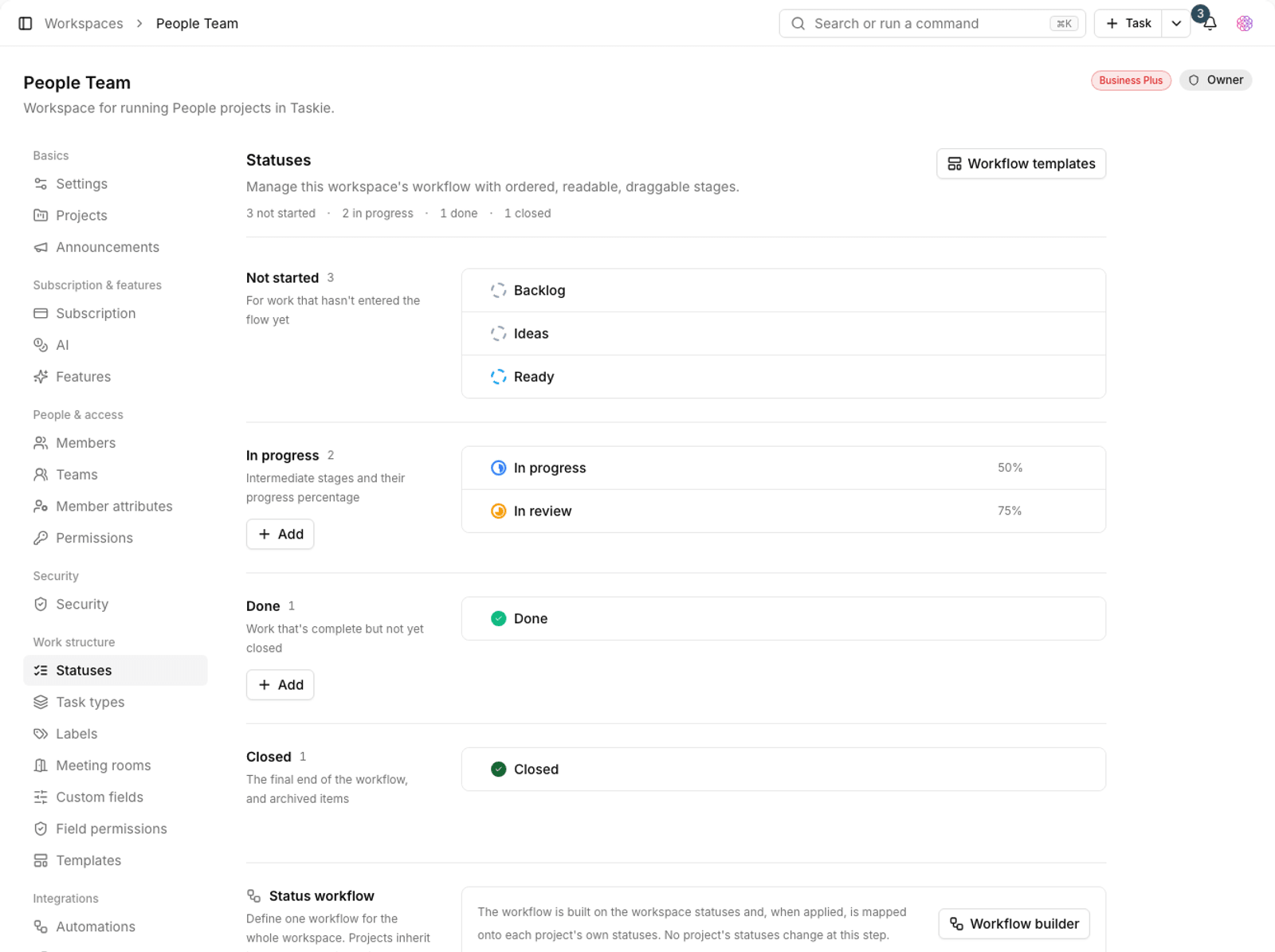1275x952 pixels.
Task: Open AI settings in the sidebar
Action: [x=116, y=345]
